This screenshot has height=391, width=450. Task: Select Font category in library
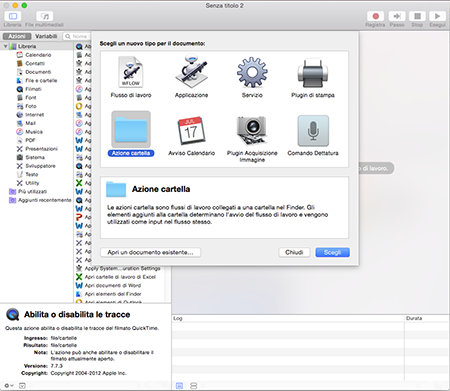click(x=31, y=98)
